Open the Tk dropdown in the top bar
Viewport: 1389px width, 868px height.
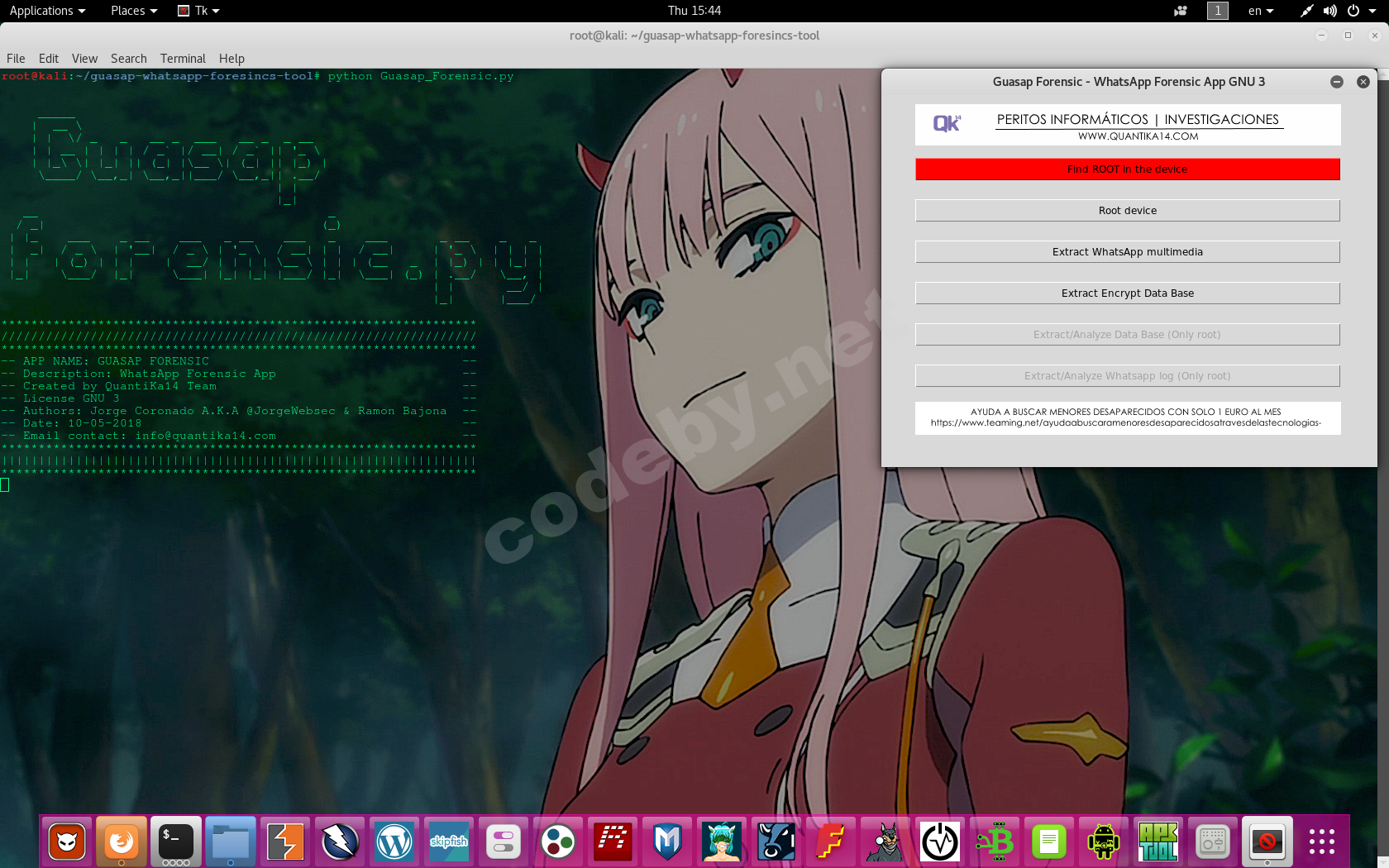coord(198,11)
